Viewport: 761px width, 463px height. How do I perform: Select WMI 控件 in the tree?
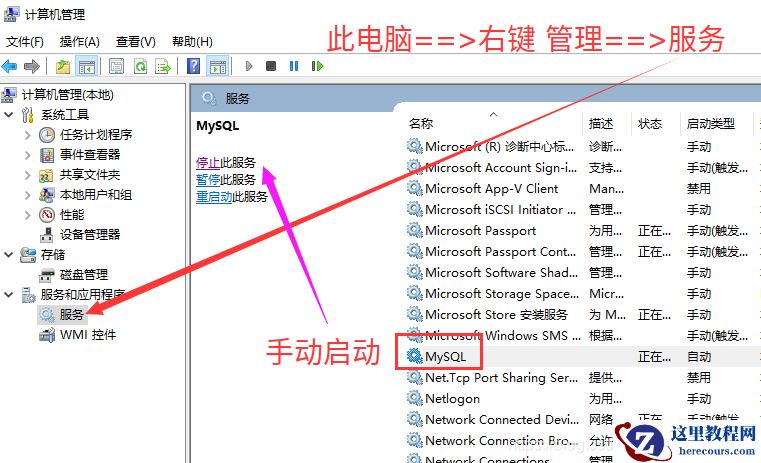click(88, 335)
